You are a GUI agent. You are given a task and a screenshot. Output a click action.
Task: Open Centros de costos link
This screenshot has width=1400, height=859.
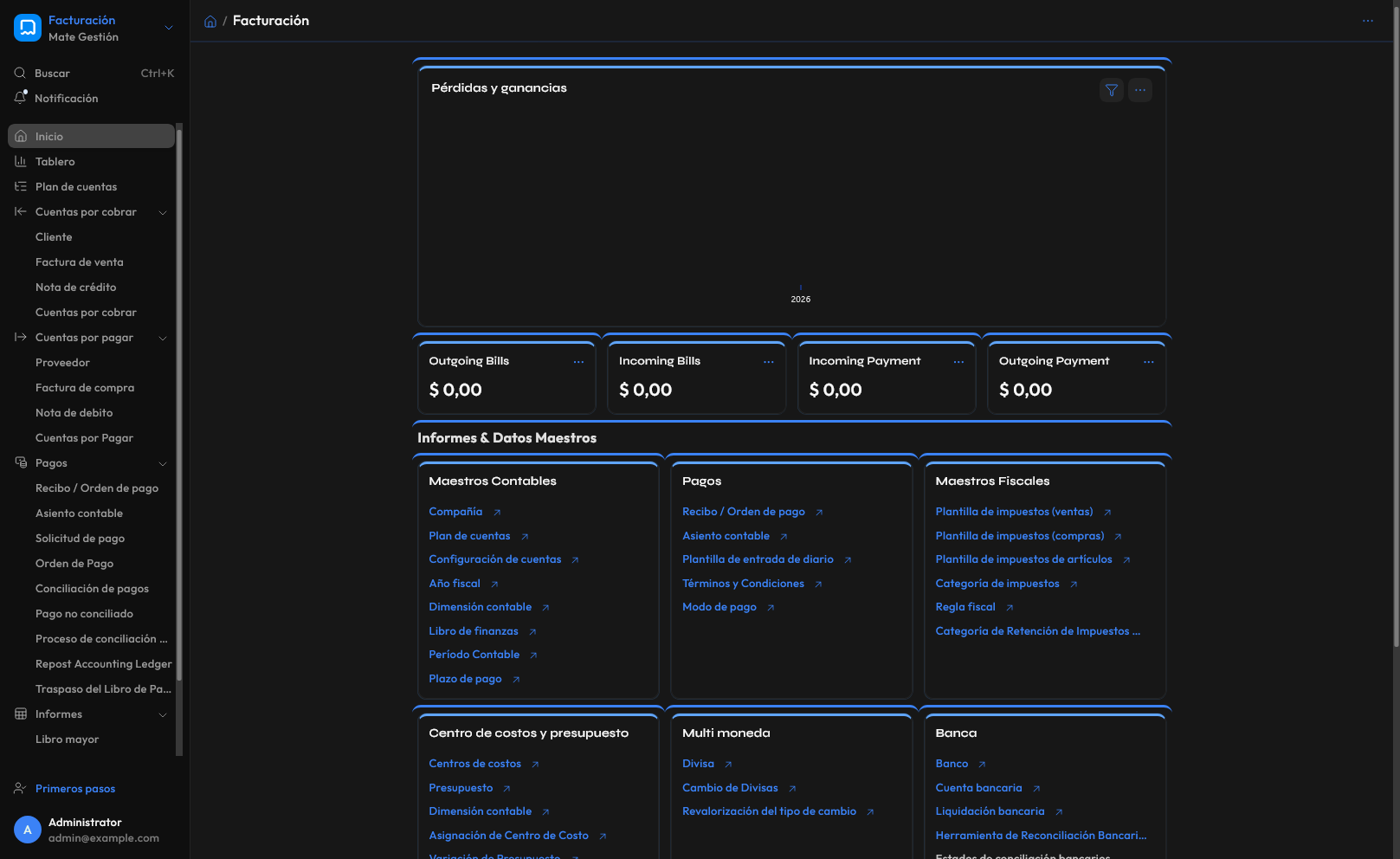[475, 764]
